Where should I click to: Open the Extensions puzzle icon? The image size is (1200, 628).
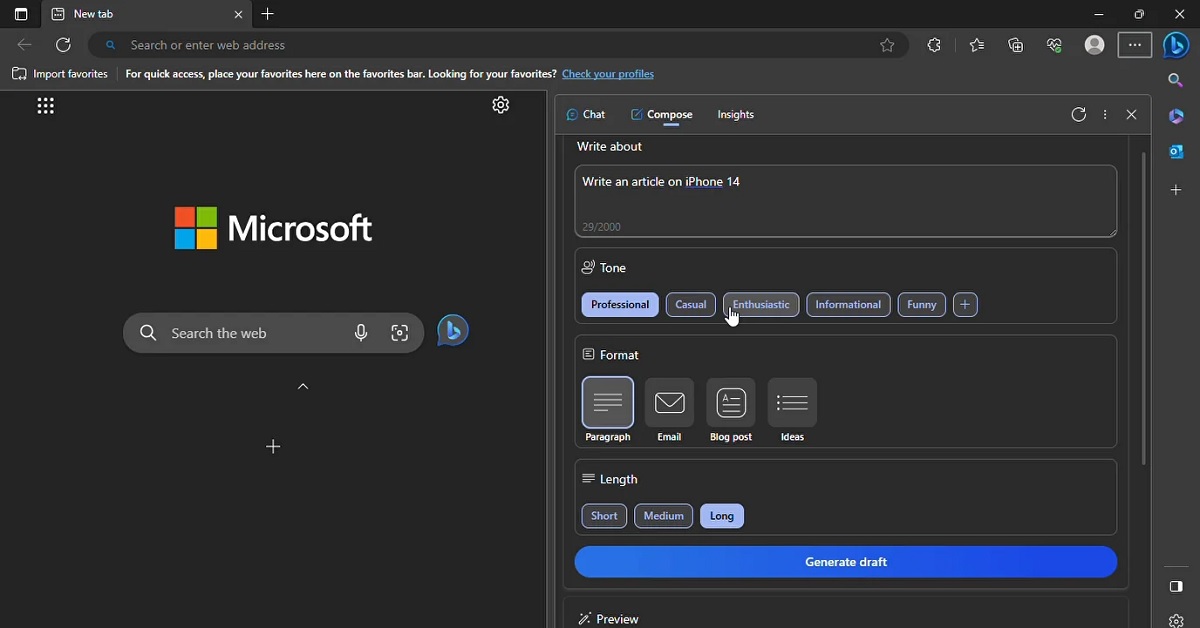point(935,45)
